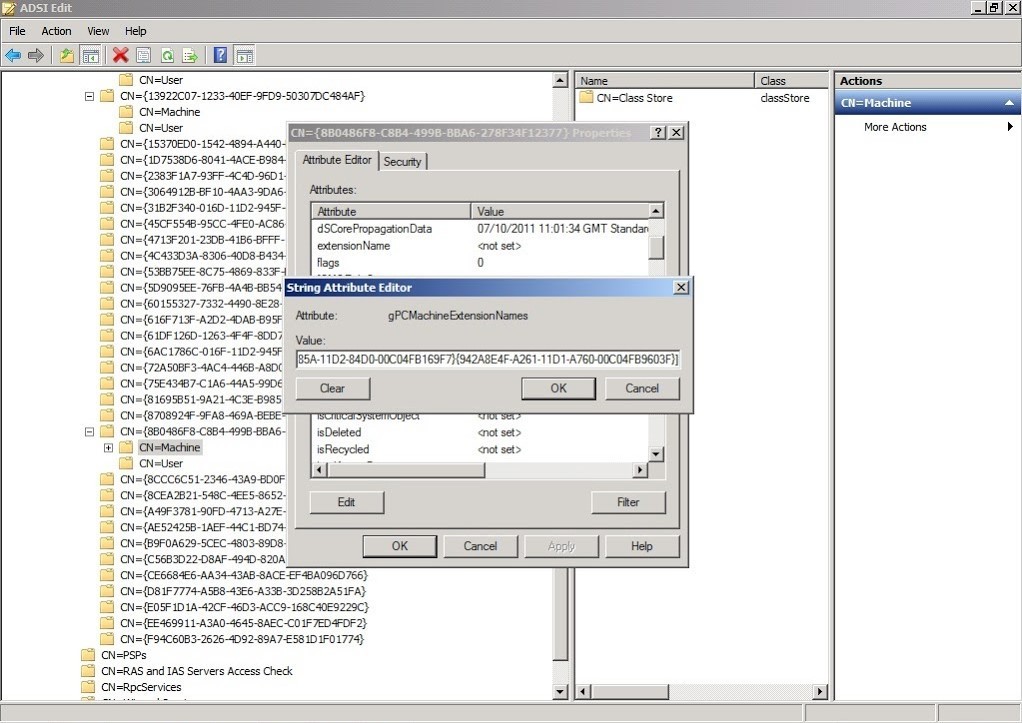The image size is (1022, 723).
Task: Click the green Refresh toolbar icon
Action: pos(167,55)
